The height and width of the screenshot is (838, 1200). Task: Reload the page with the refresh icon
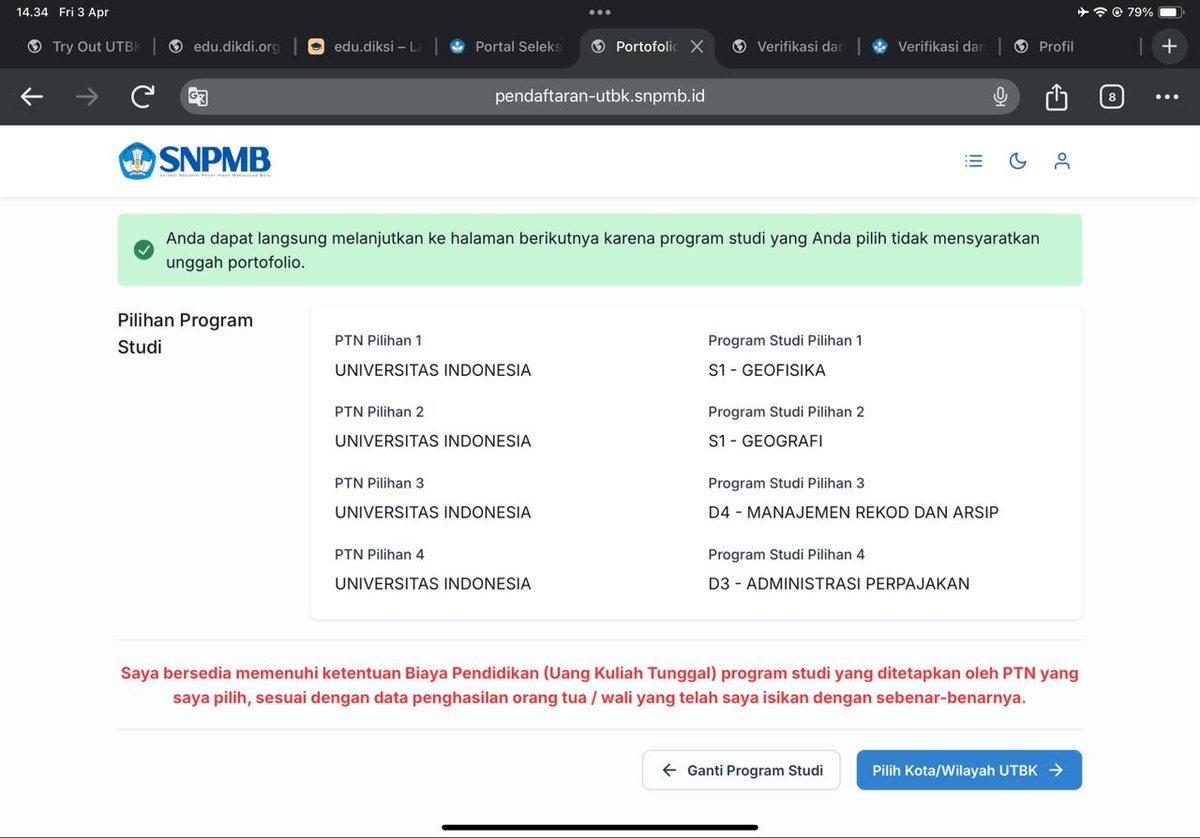point(143,96)
